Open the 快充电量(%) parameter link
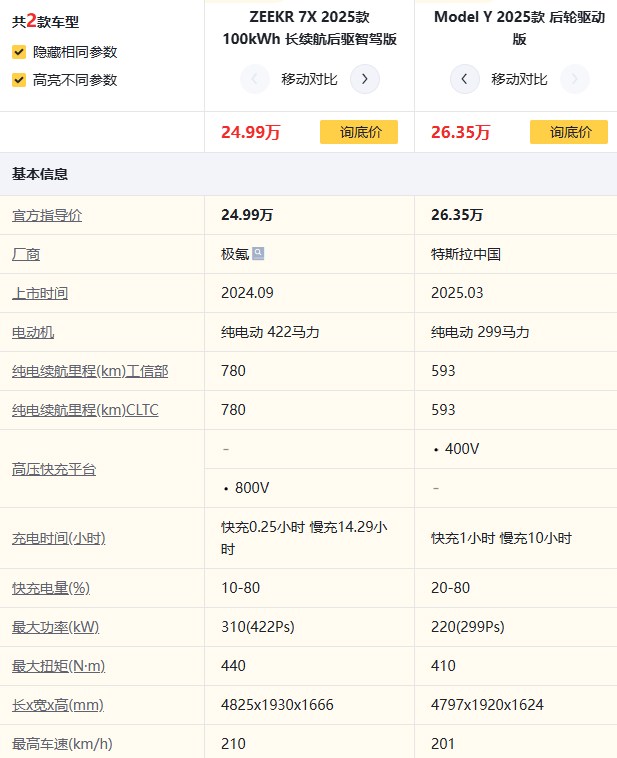Screen dimensions: 617x758 point(51,588)
